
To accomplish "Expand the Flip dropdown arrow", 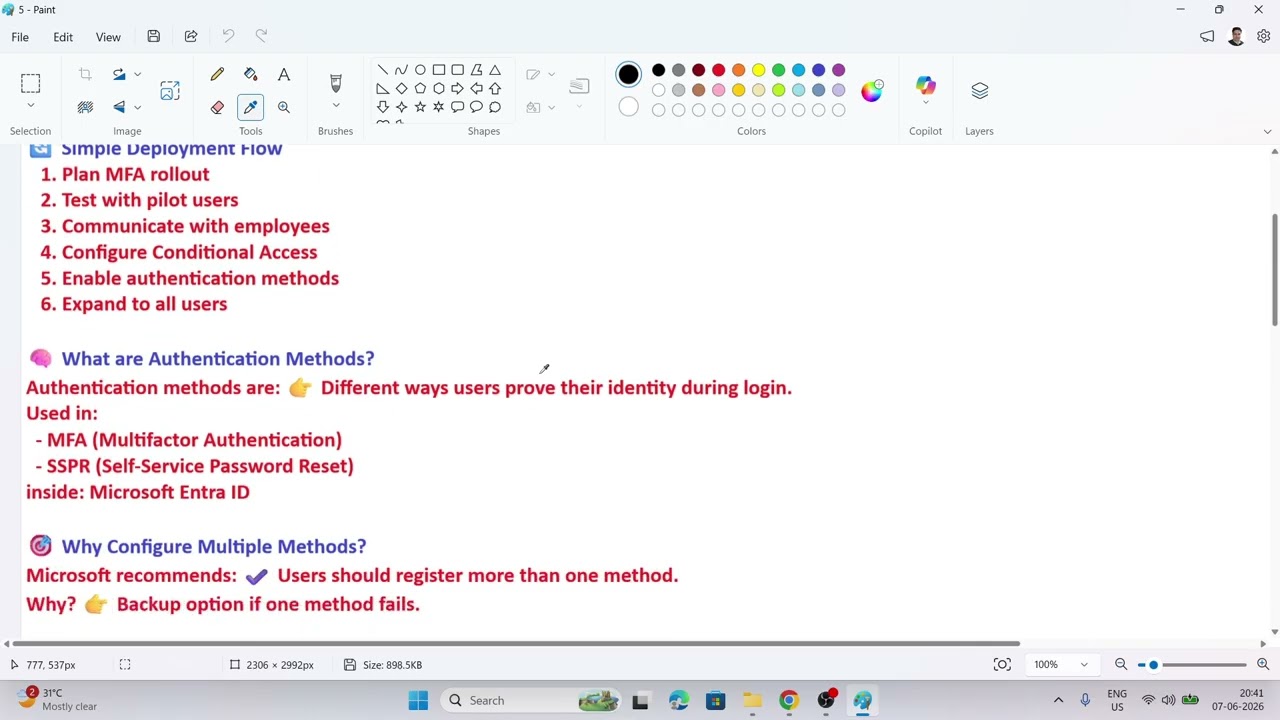I will click(137, 107).
